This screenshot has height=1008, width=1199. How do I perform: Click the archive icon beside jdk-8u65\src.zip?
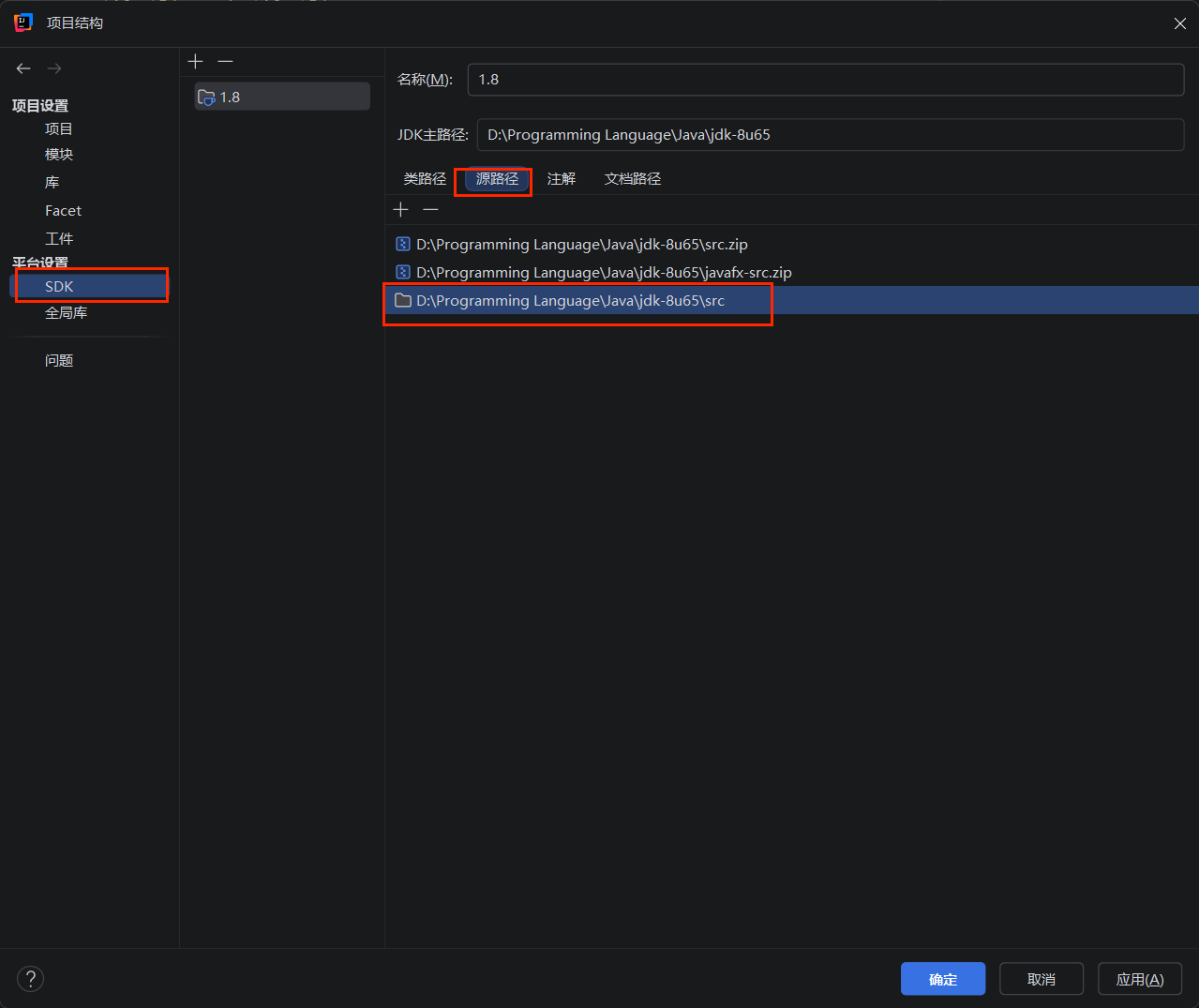pyautogui.click(x=403, y=244)
